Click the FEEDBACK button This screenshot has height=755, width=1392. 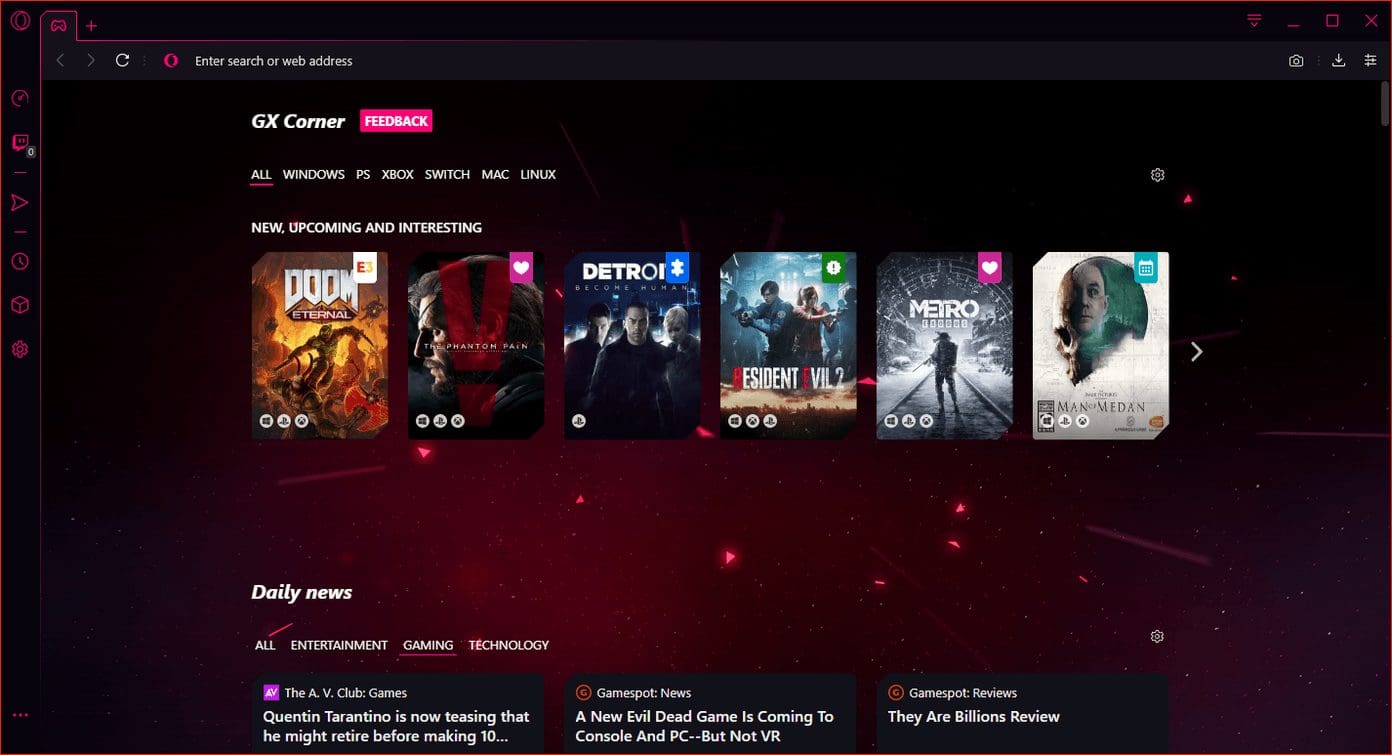396,121
